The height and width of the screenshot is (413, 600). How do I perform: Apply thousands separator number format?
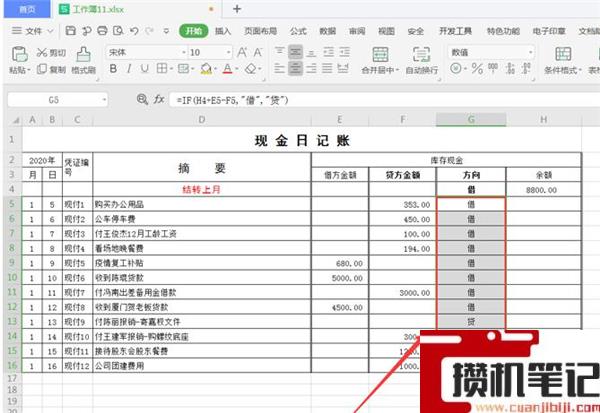[x=493, y=68]
